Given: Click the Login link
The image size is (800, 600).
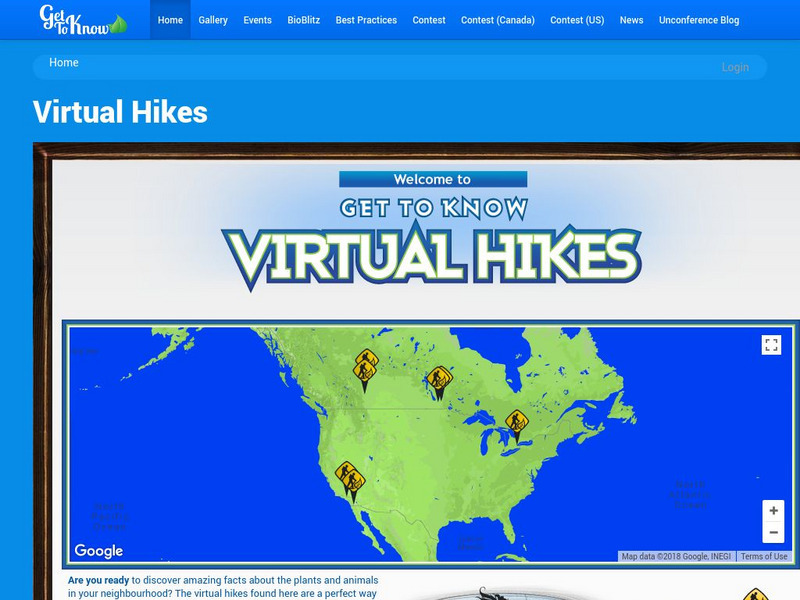Looking at the screenshot, I should click(735, 67).
